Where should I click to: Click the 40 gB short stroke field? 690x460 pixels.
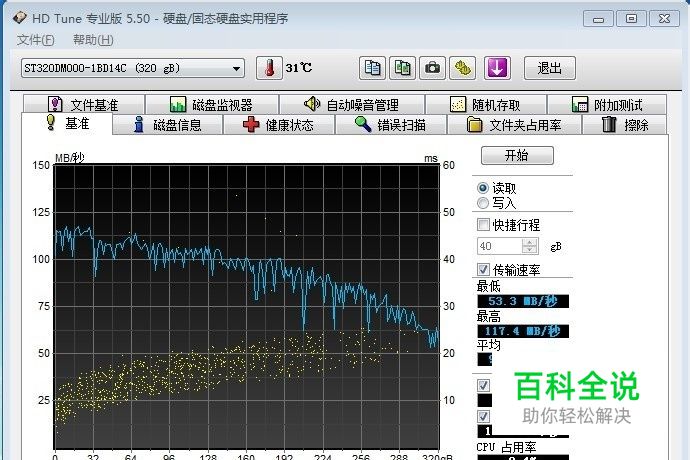click(499, 246)
